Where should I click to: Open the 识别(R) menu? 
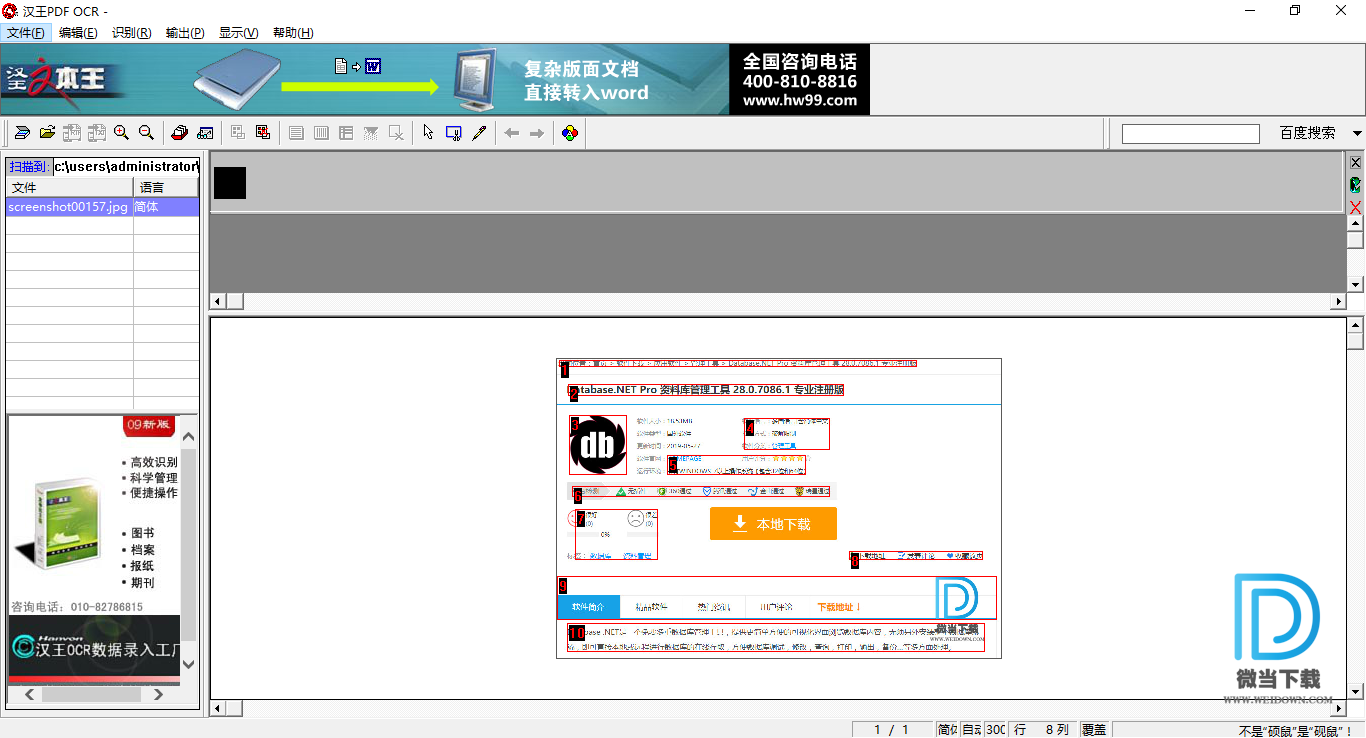132,33
